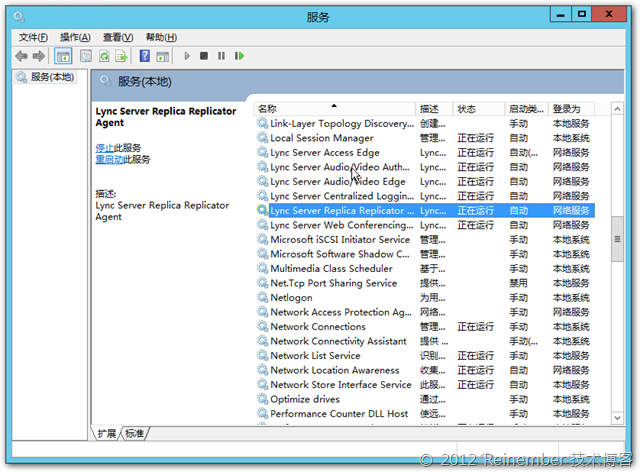The image size is (640, 472).
Task: Select Microsoft Software Shadow Copy service
Action: pyautogui.click(x=425, y=254)
